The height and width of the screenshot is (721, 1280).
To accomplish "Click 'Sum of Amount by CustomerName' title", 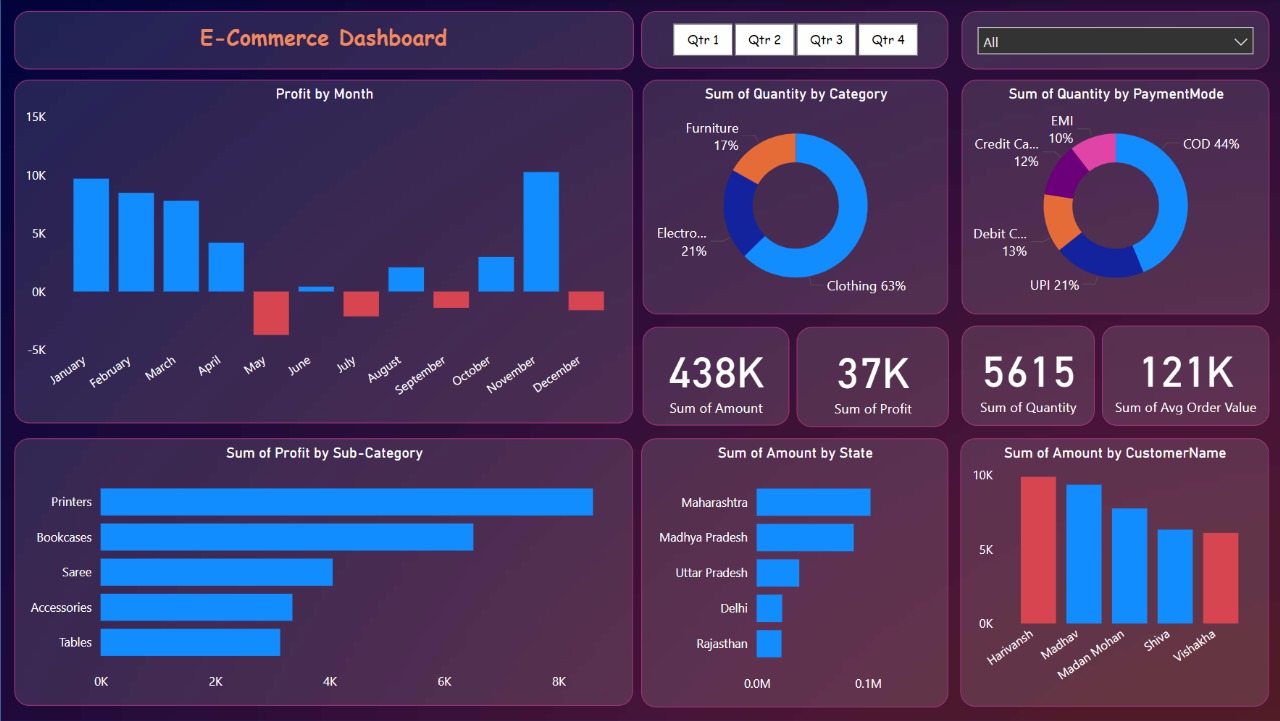I will (x=1115, y=453).
